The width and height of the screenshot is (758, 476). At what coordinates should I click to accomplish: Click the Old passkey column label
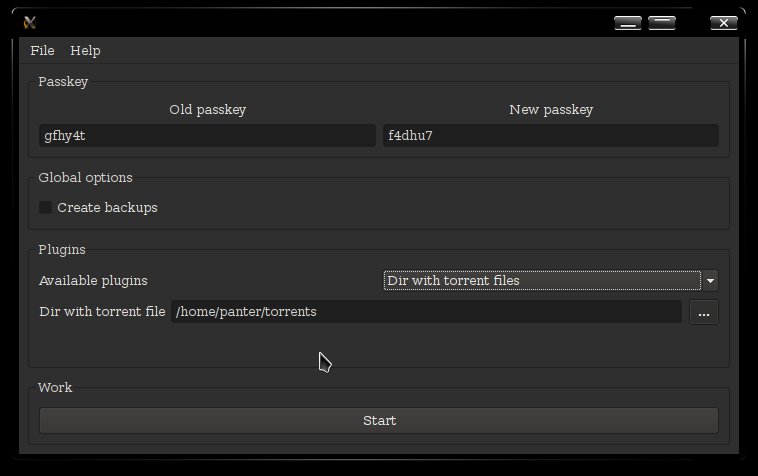(207, 110)
